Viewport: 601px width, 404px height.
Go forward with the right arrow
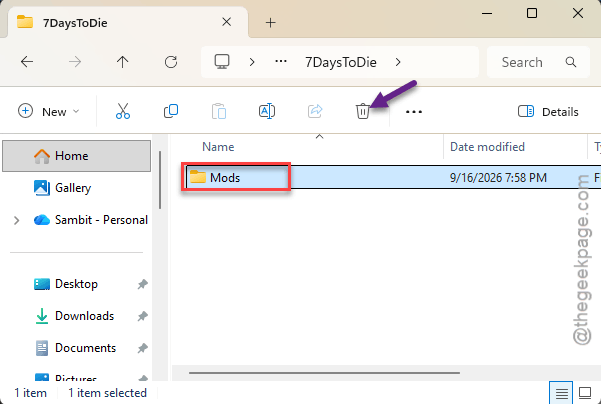point(75,62)
